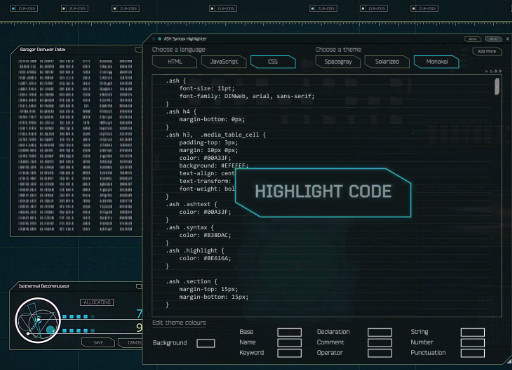Select JavaScript as the language
This screenshot has width=512, height=370.
click(x=224, y=62)
